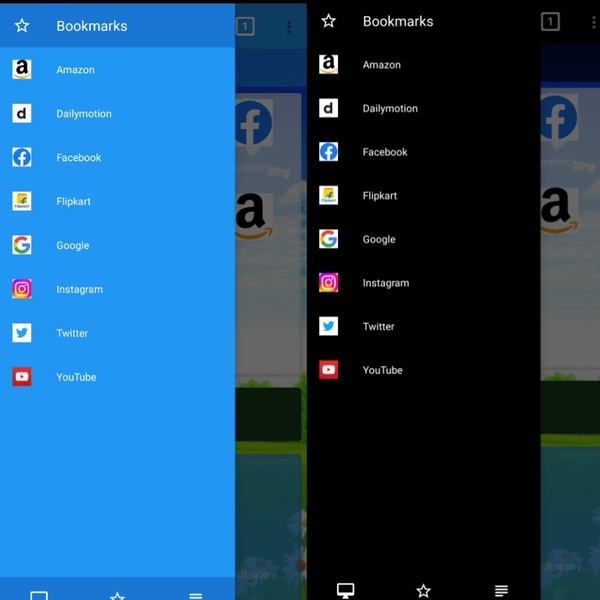Tap the lines icon in the blue bottom bar
This screenshot has width=600, height=600.
196,596
